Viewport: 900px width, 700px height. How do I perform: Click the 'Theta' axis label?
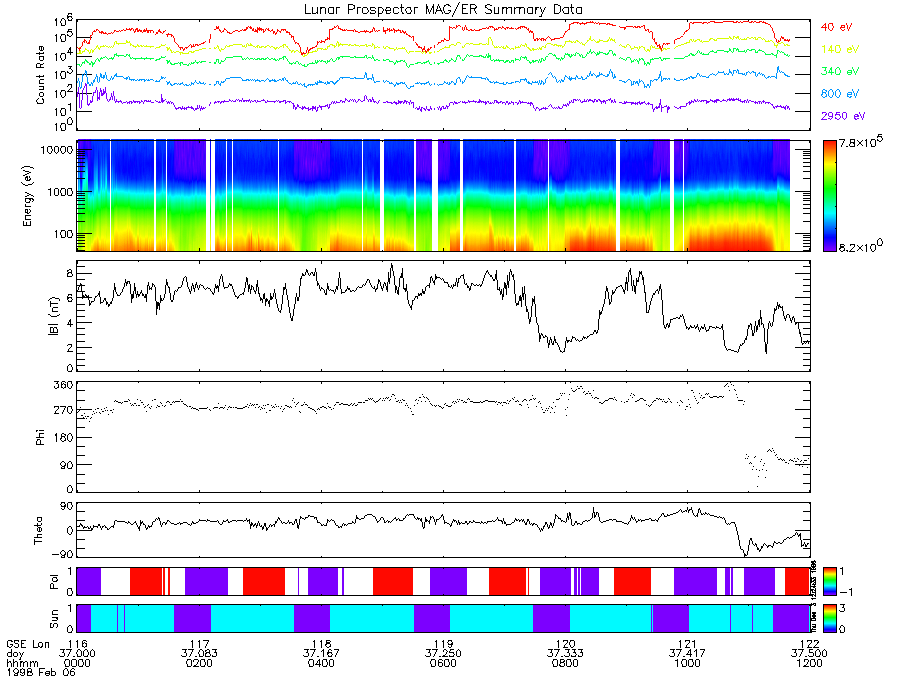tap(38, 530)
